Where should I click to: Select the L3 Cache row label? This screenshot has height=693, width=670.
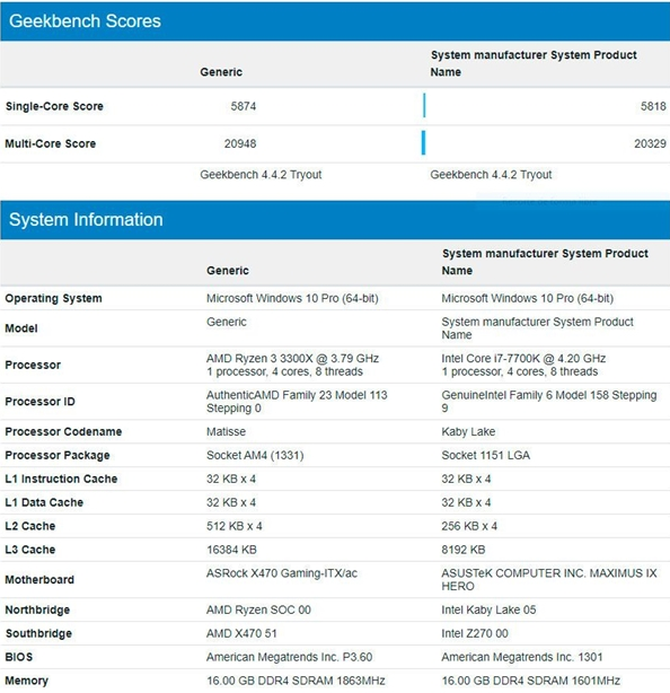(x=30, y=550)
